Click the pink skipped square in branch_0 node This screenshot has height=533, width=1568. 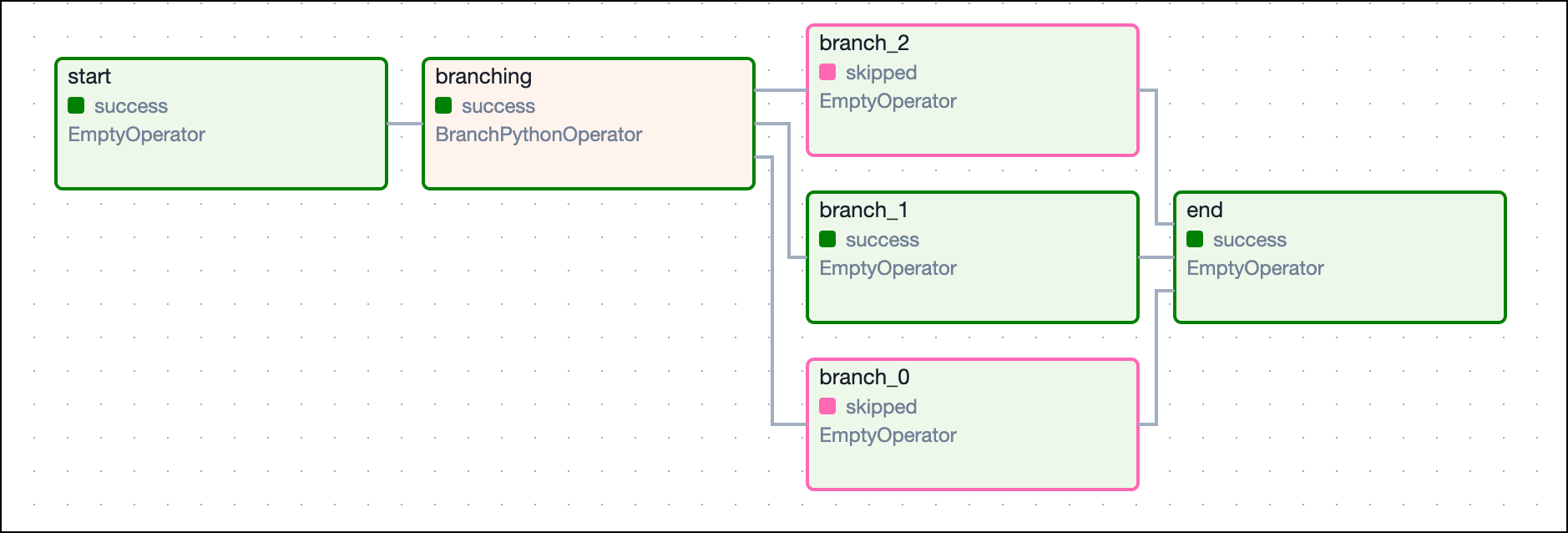(827, 406)
